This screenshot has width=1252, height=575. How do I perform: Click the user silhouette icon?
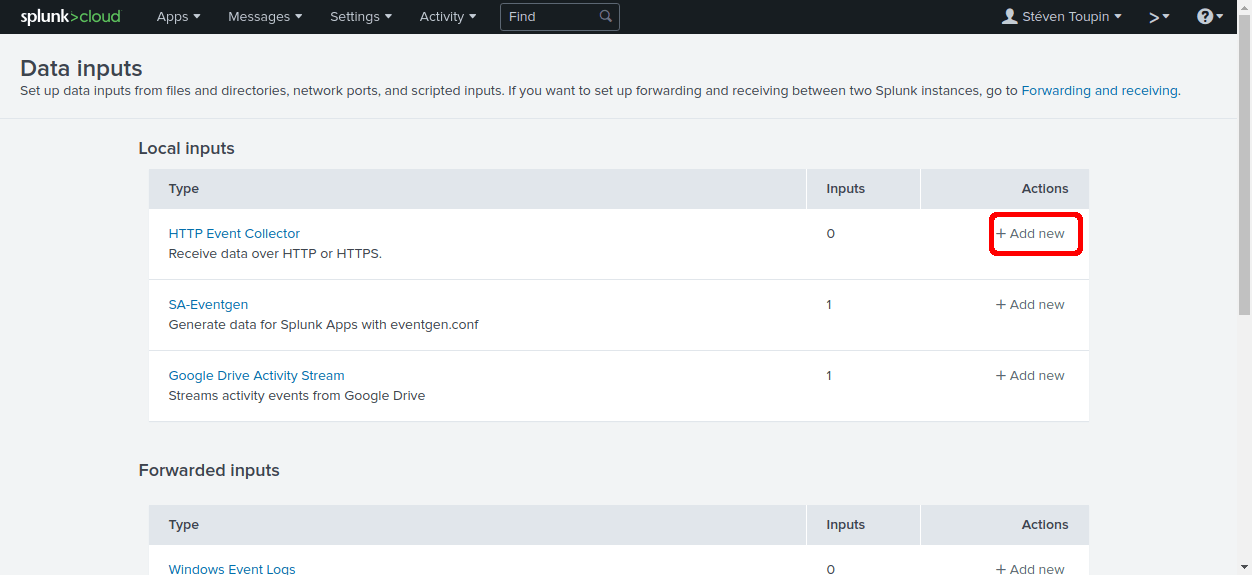(1010, 16)
